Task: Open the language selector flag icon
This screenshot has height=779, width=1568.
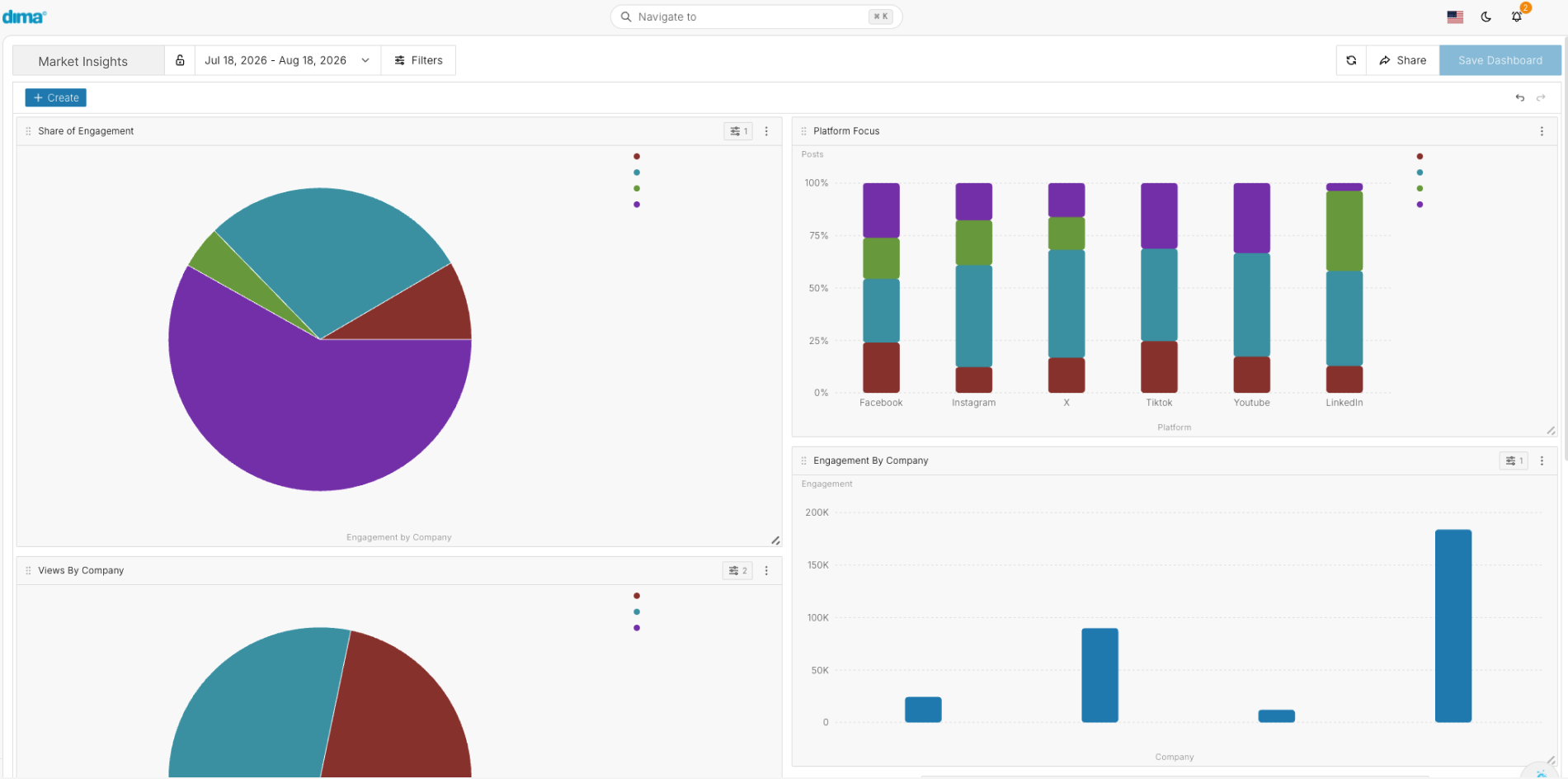Action: [x=1455, y=17]
